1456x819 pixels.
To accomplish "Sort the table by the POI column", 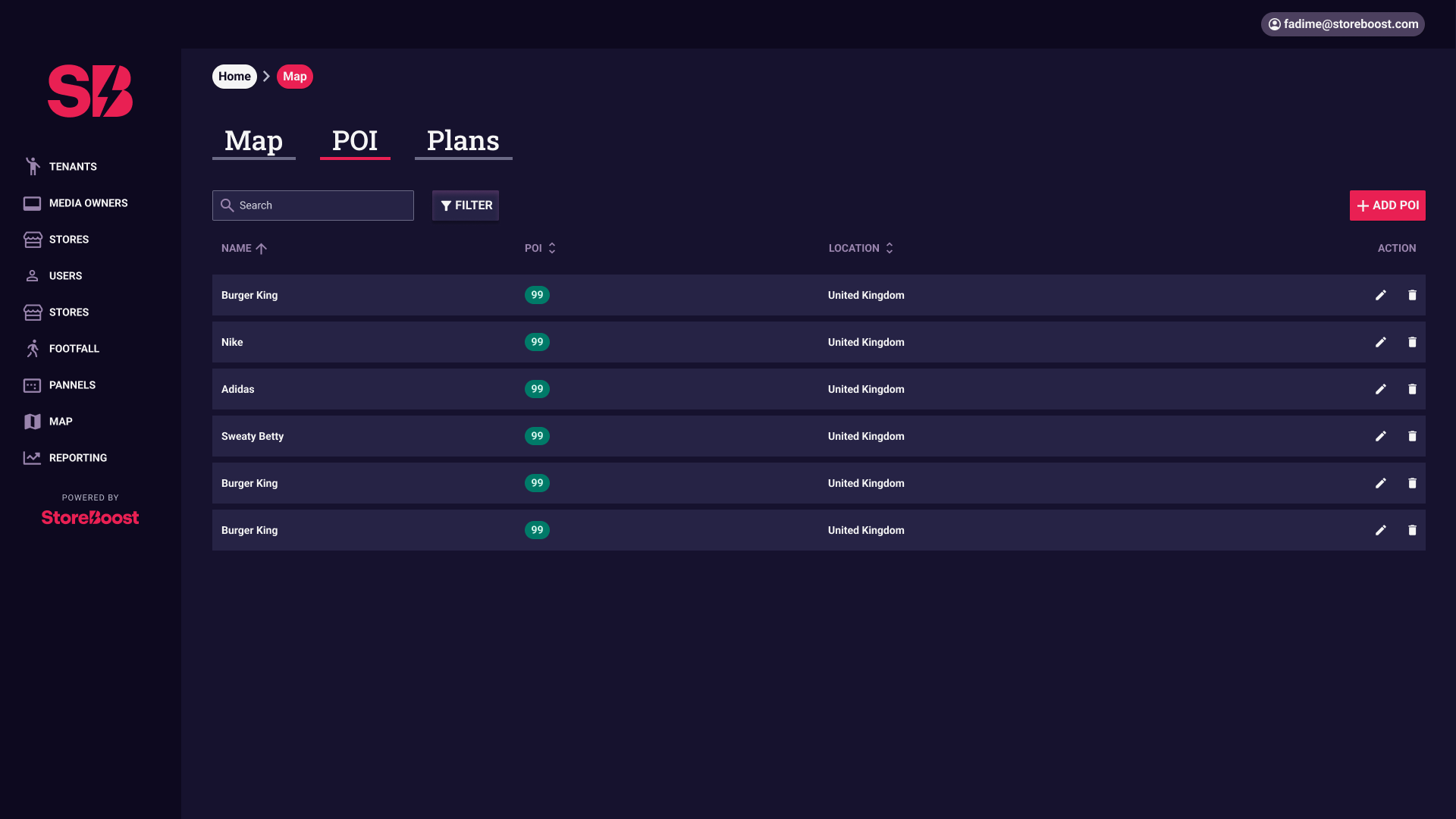I will tap(541, 248).
